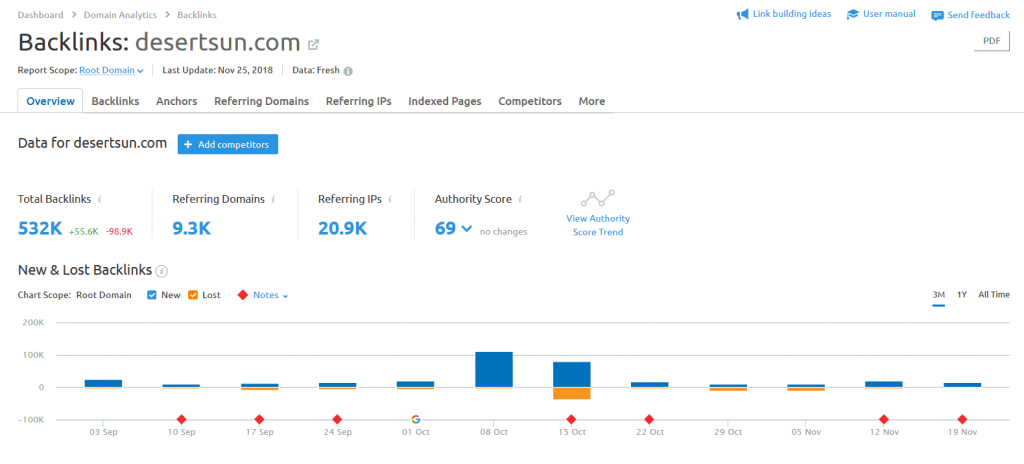Image resolution: width=1024 pixels, height=464 pixels.
Task: Open the Notes dropdown menu
Action: (270, 295)
